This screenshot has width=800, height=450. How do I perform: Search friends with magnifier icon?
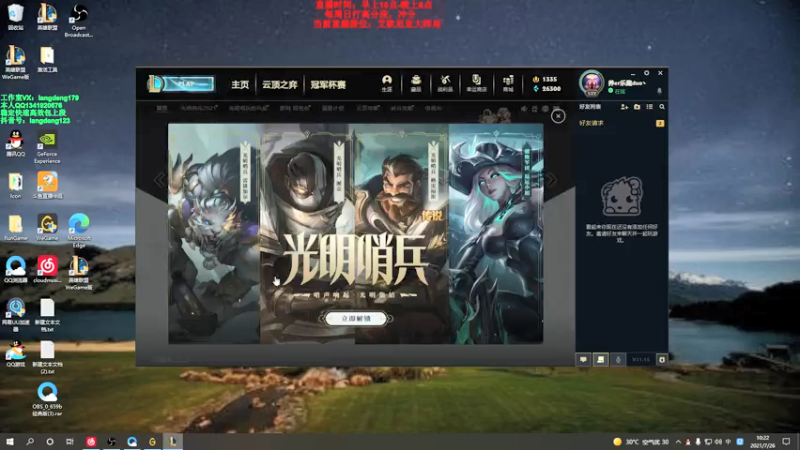[662, 107]
